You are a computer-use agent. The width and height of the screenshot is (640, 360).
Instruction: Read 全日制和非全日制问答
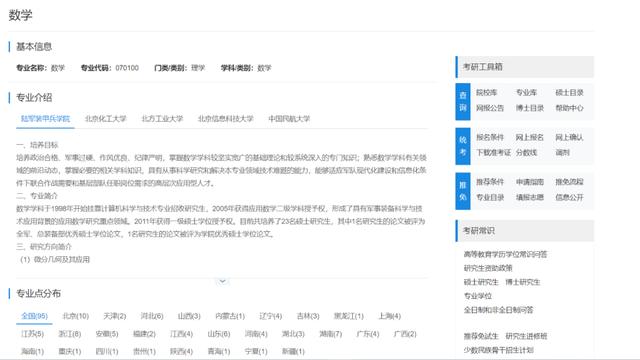tap(498, 310)
